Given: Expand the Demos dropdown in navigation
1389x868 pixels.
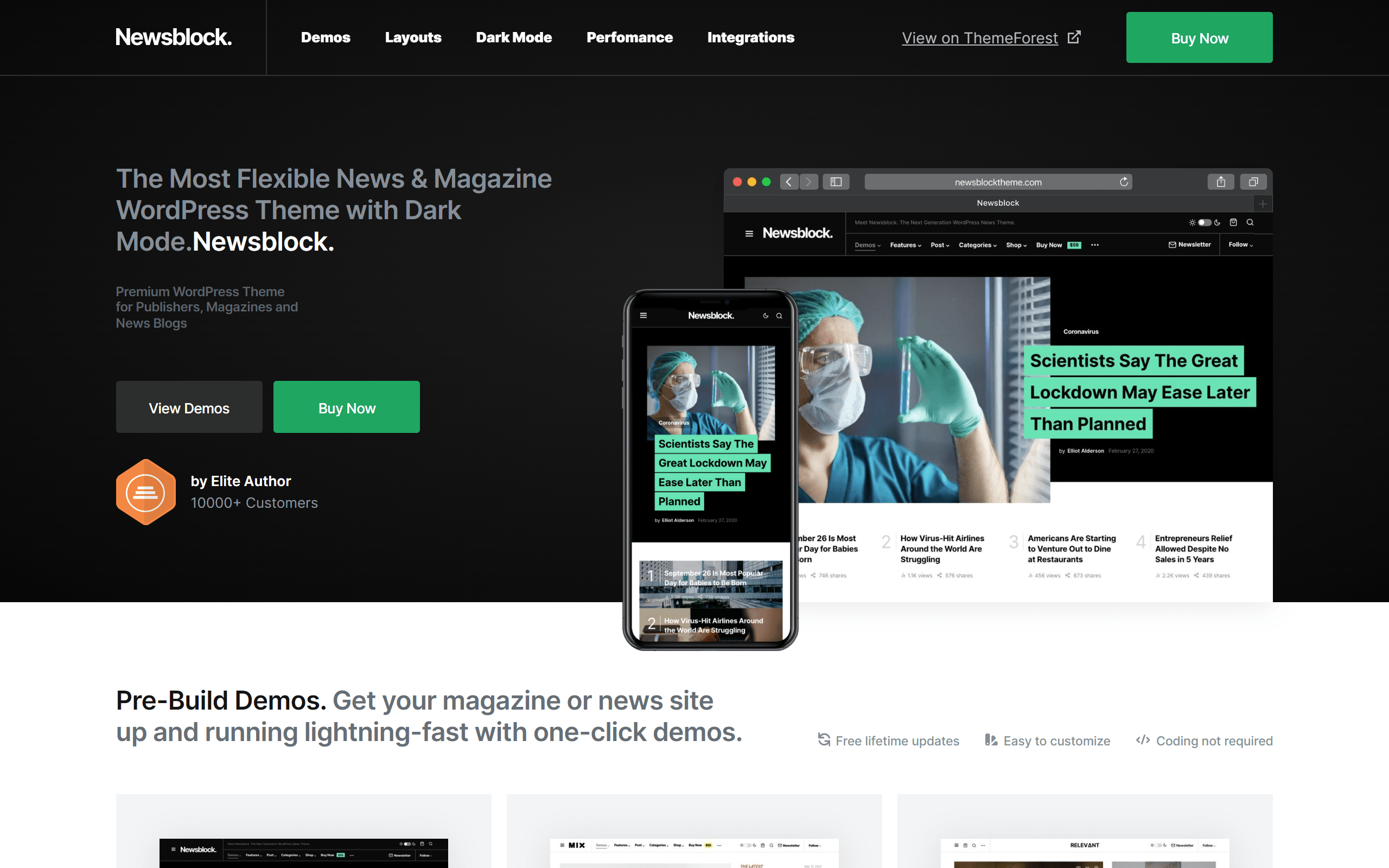Looking at the screenshot, I should tap(326, 38).
